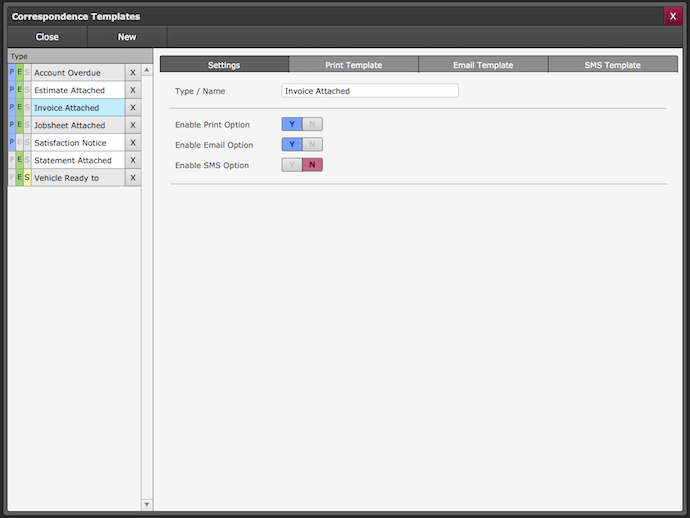Image resolution: width=690 pixels, height=518 pixels.
Task: Open the Email Template tab
Action: pos(483,65)
